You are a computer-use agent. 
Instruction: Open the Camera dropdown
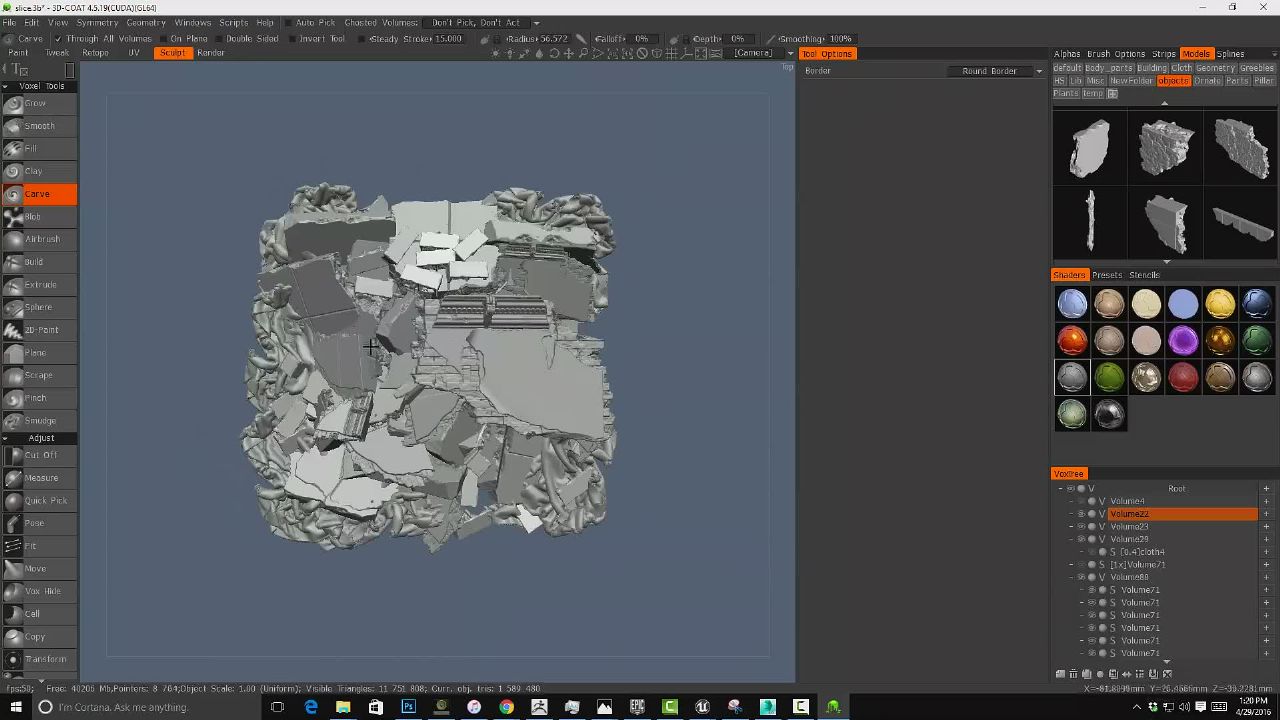(x=753, y=53)
